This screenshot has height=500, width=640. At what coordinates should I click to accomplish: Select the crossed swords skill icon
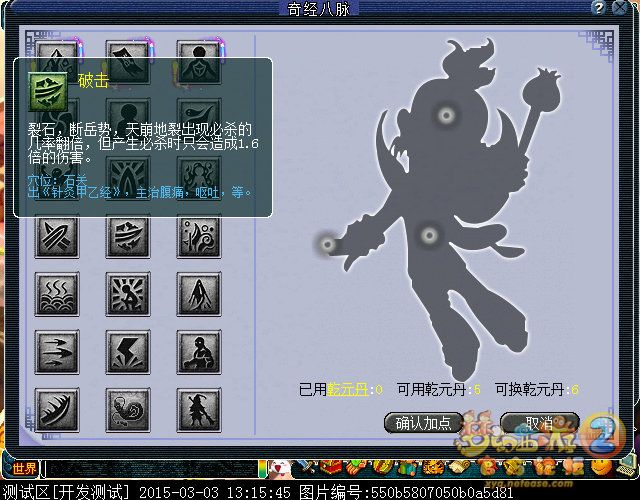point(57,237)
